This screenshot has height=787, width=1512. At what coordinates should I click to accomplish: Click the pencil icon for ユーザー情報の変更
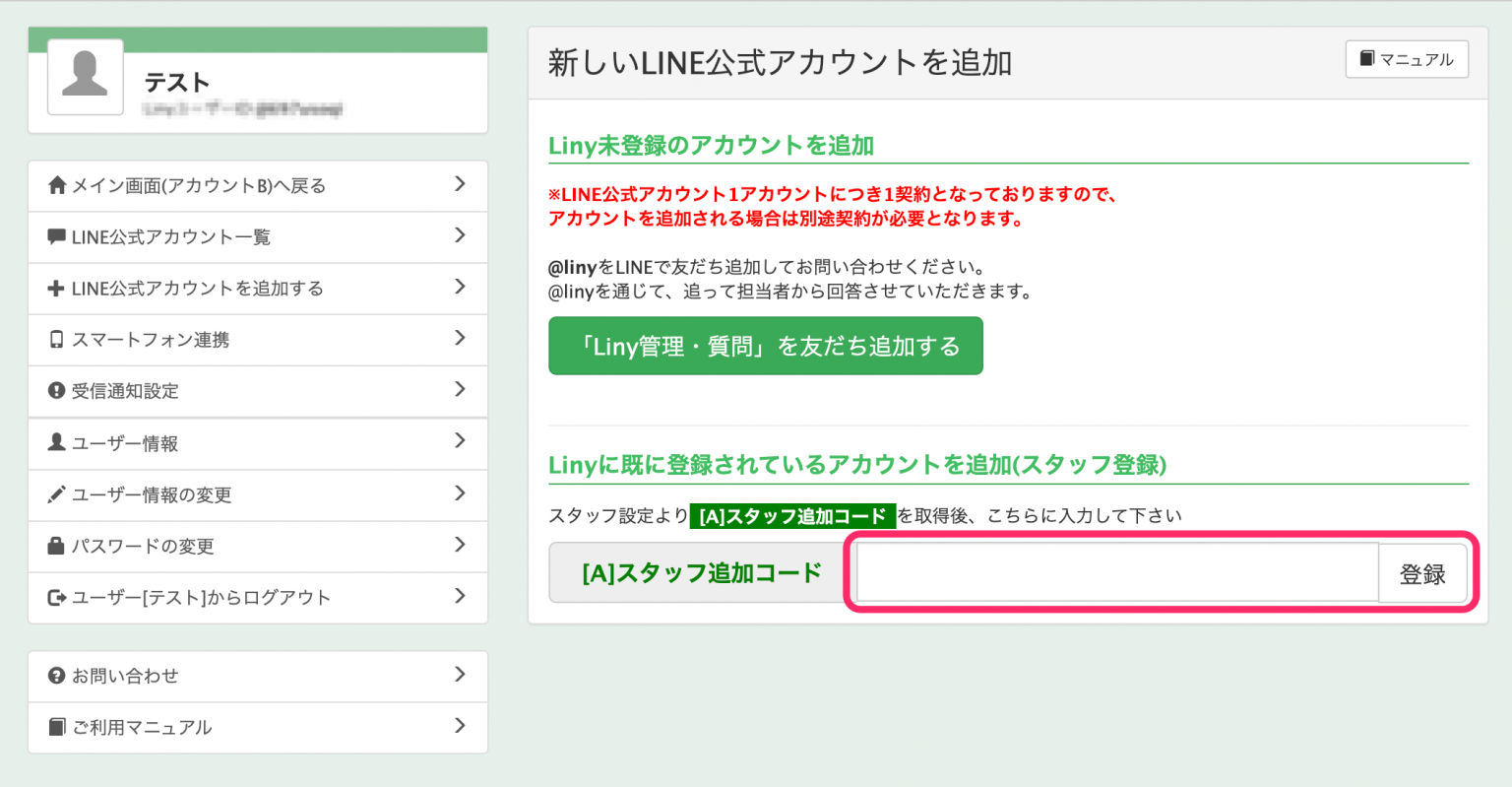click(57, 494)
